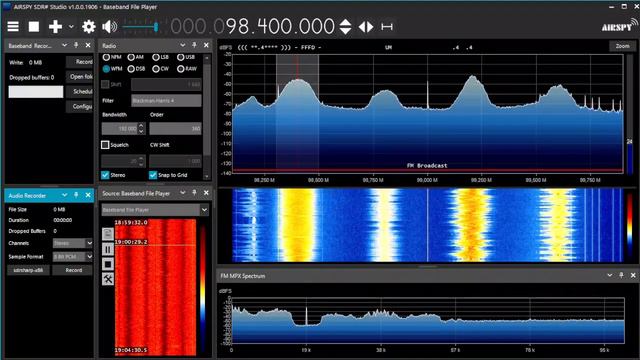Open the Radio panel menu chevron
Screen dimensions: 640x360
182,45
